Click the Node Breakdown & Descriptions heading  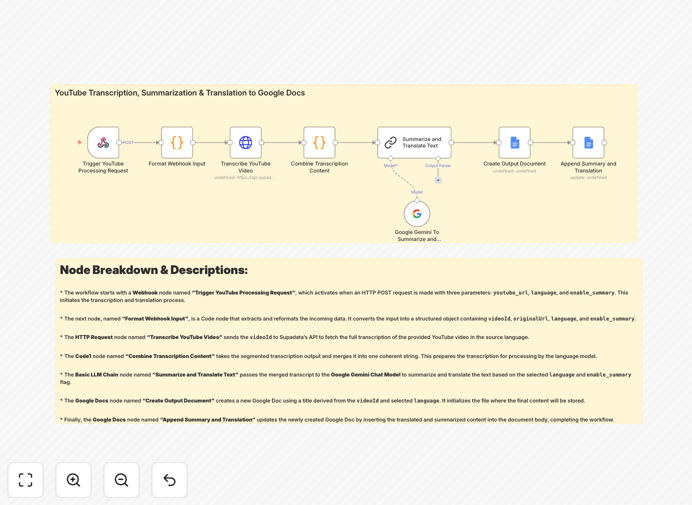click(154, 270)
